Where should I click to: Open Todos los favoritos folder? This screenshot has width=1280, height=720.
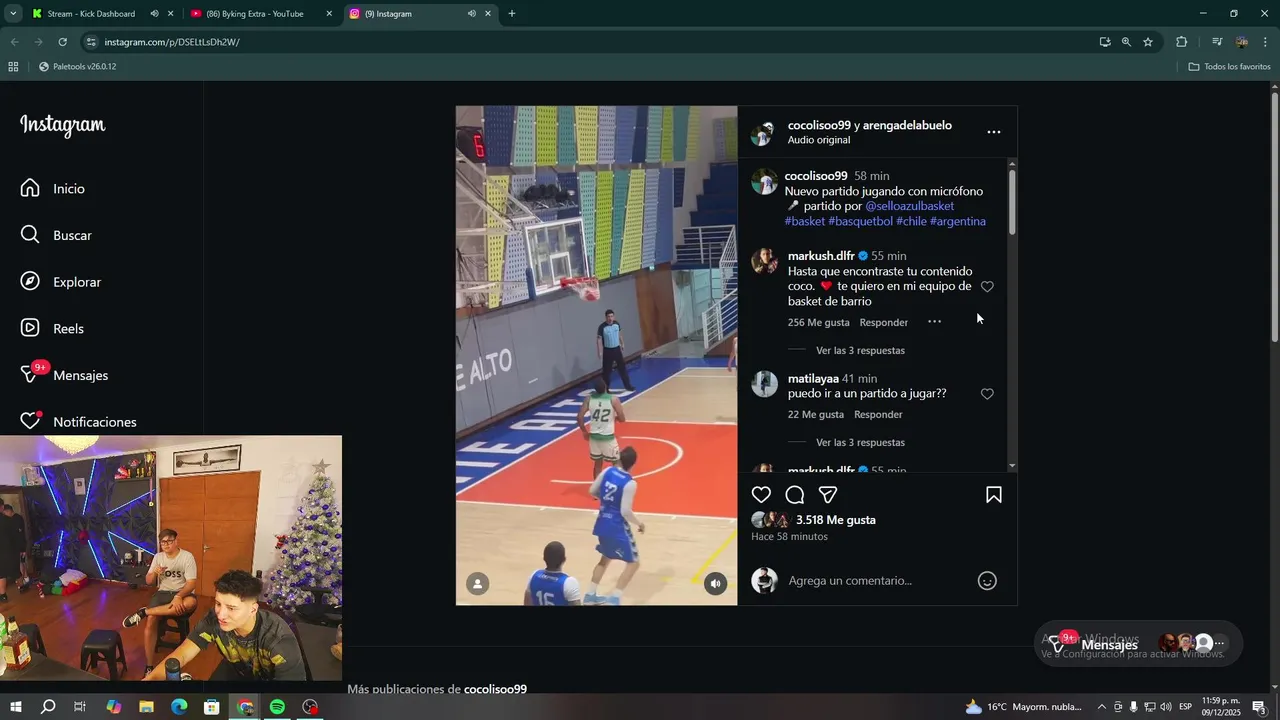tap(1229, 67)
